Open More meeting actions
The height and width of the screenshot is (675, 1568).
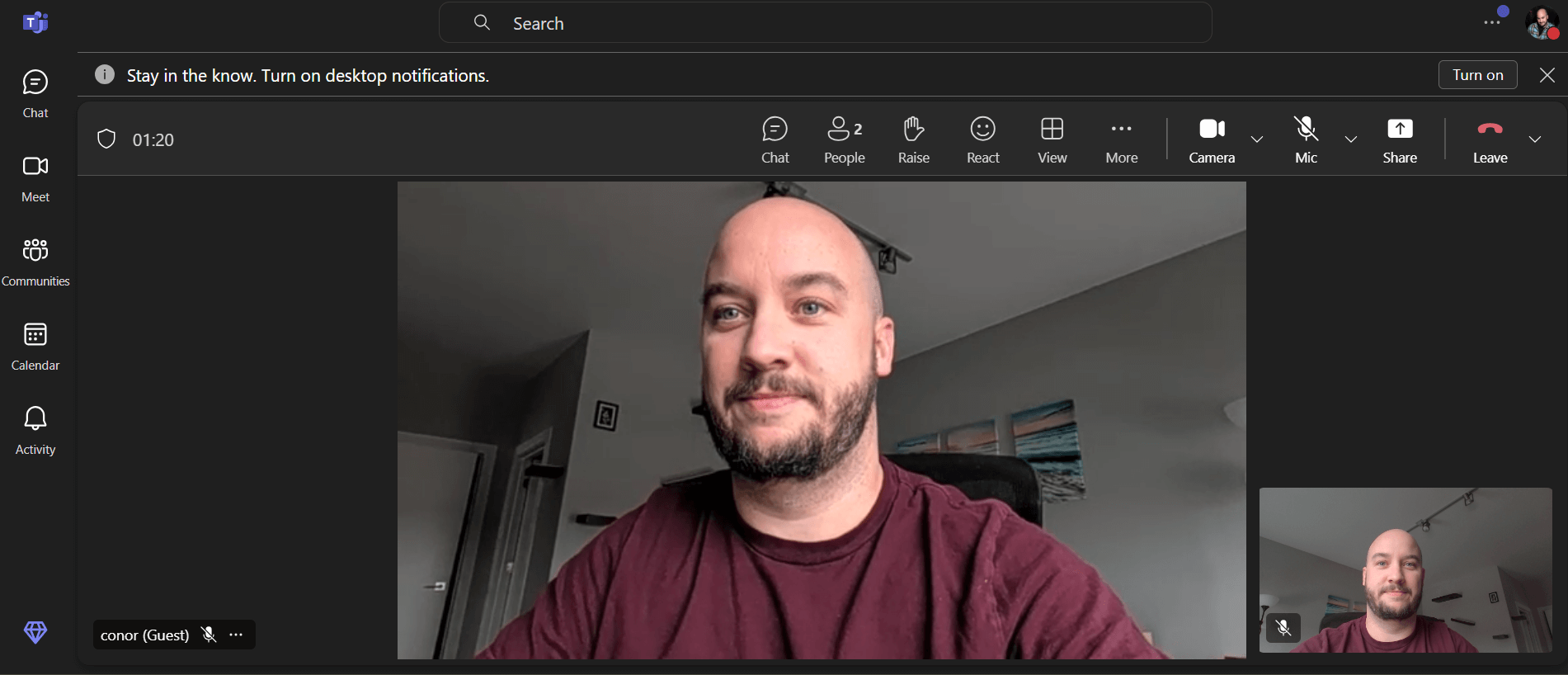pos(1122,139)
